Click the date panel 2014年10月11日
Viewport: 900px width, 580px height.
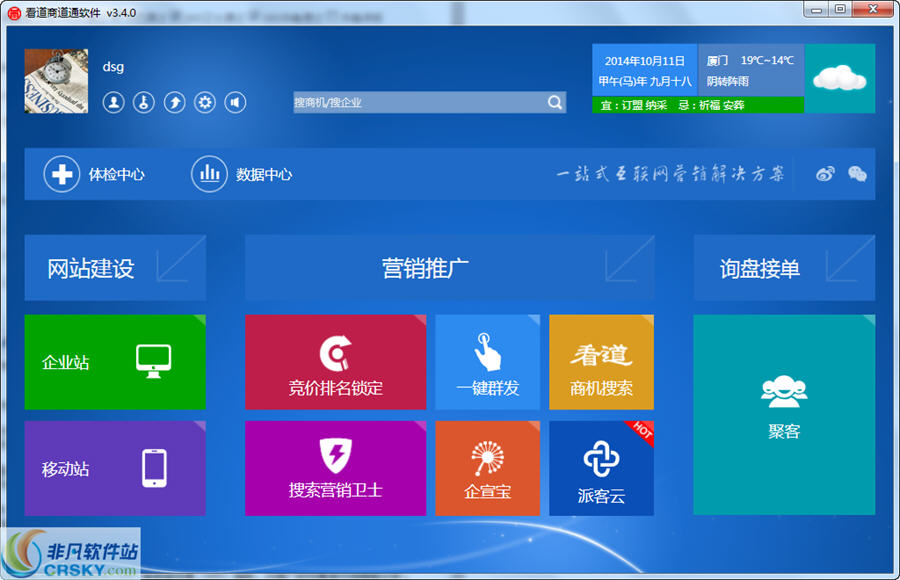[645, 70]
